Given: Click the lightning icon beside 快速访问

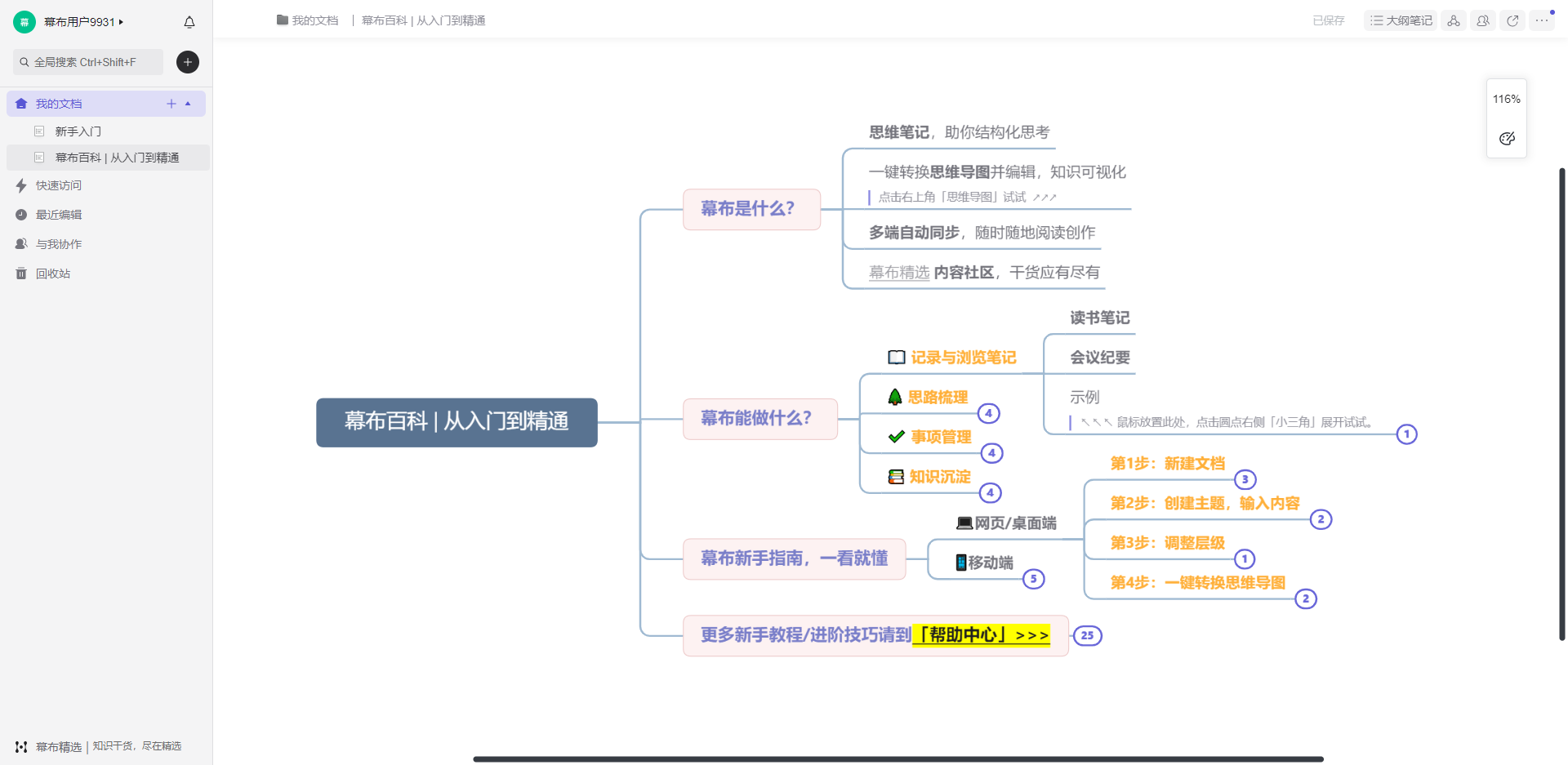Looking at the screenshot, I should point(21,185).
